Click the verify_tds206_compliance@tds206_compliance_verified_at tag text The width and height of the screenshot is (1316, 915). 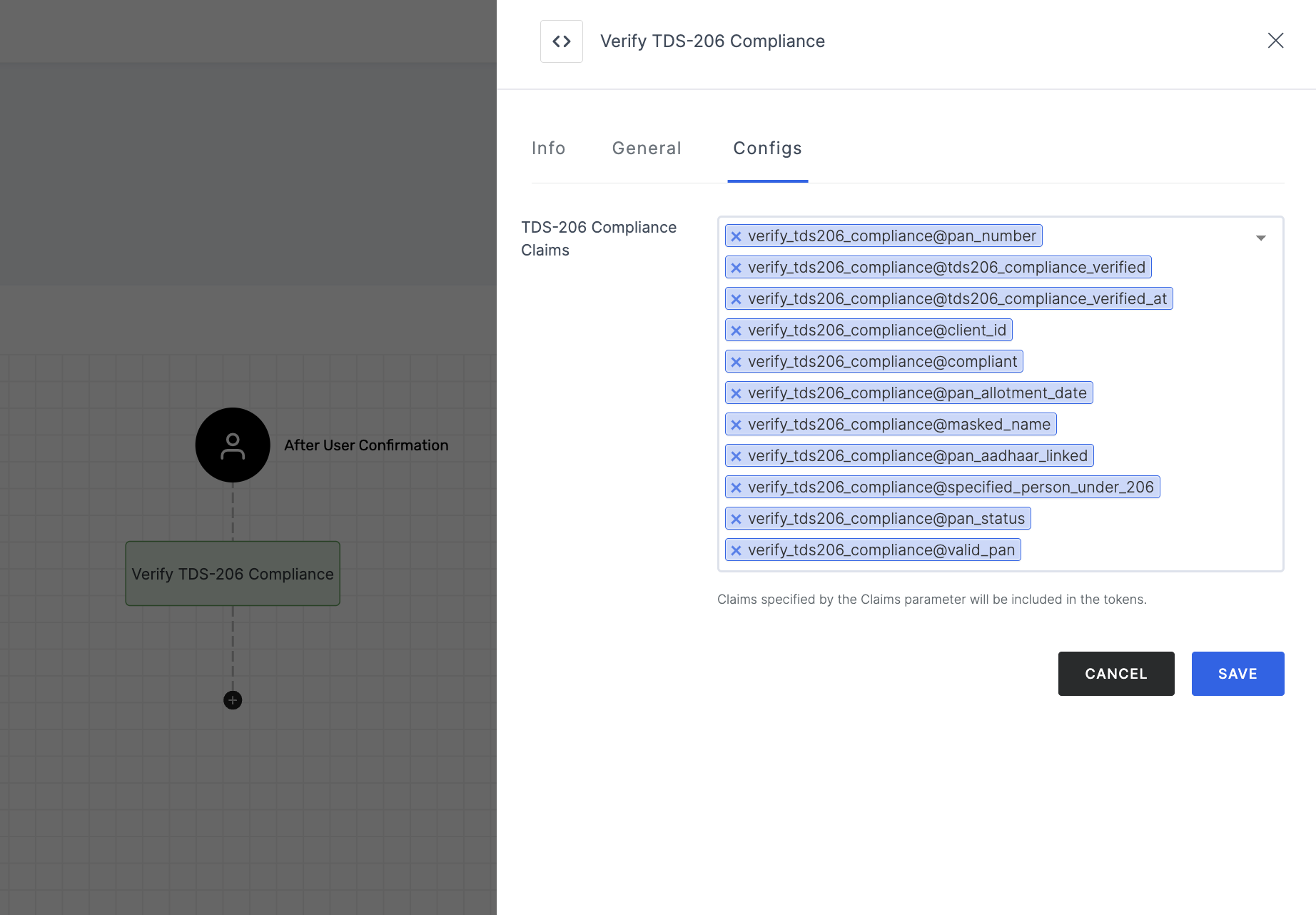(x=957, y=299)
